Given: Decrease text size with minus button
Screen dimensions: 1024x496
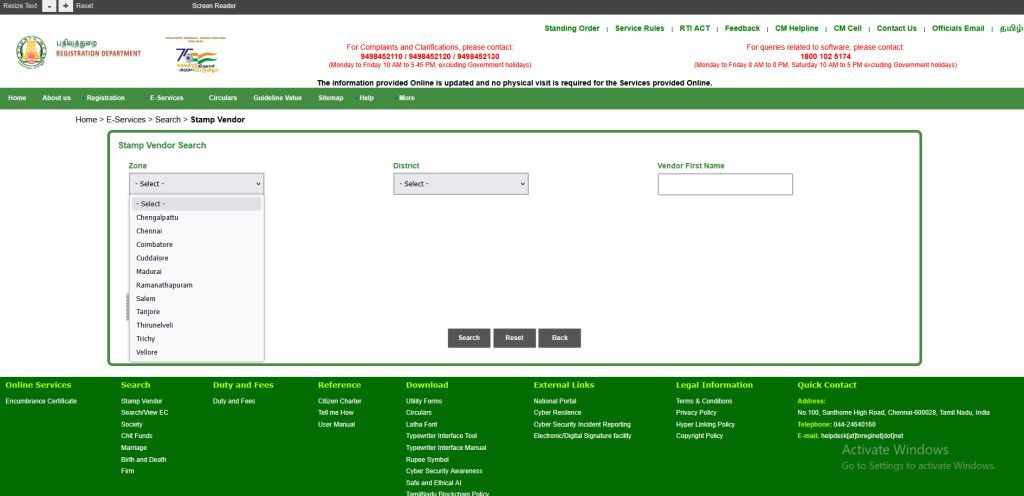Looking at the screenshot, I should coord(49,6).
